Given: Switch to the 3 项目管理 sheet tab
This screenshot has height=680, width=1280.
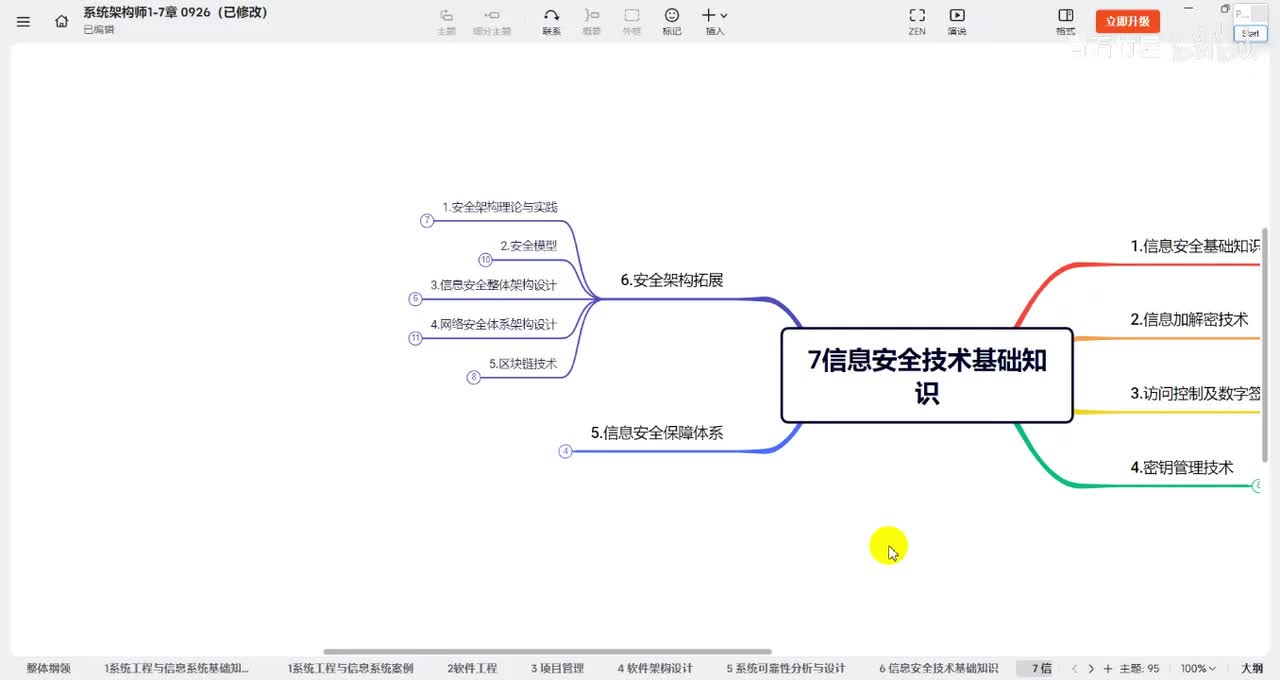Looking at the screenshot, I should [557, 668].
